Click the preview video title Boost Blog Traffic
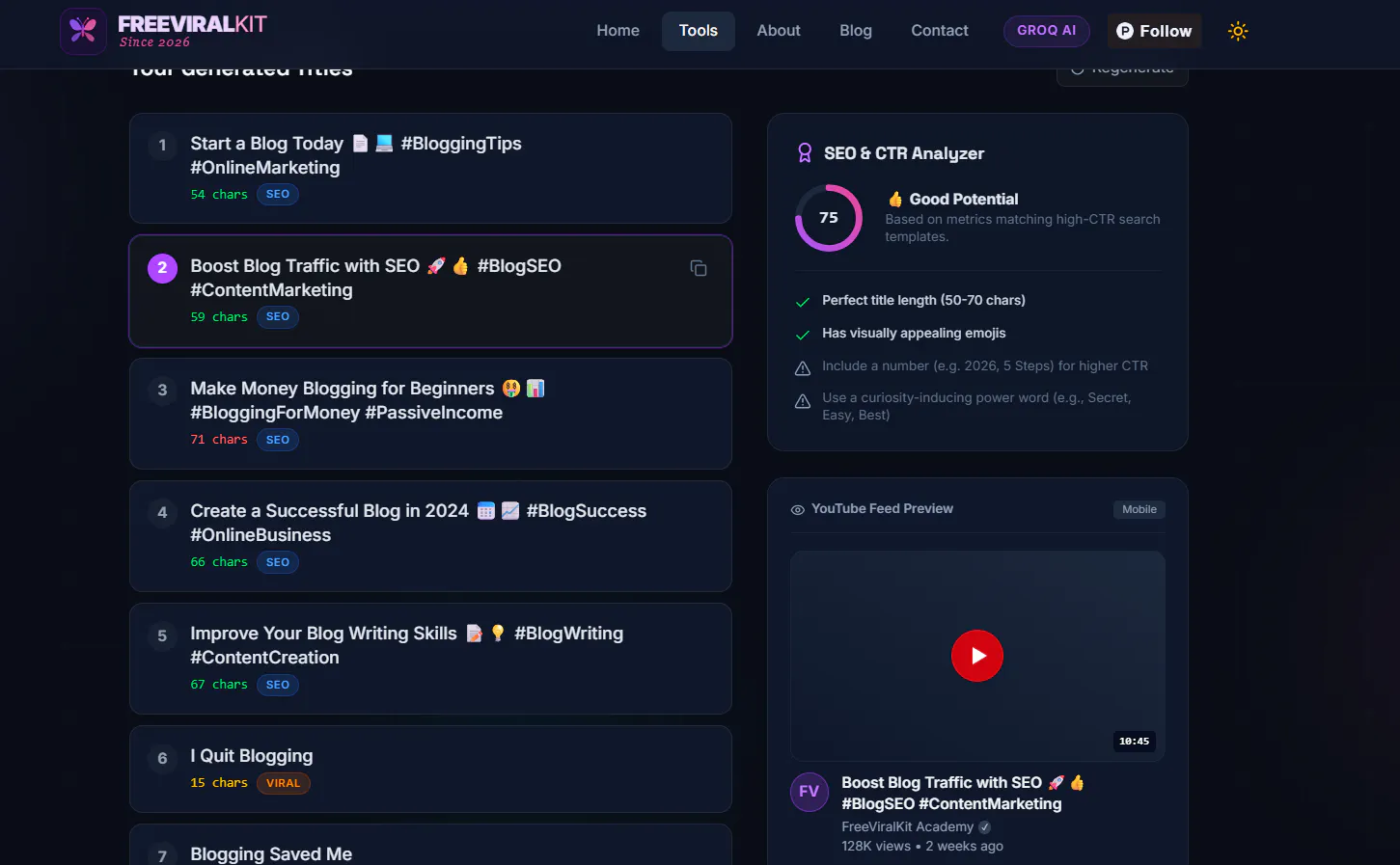The image size is (1400, 865). click(963, 793)
